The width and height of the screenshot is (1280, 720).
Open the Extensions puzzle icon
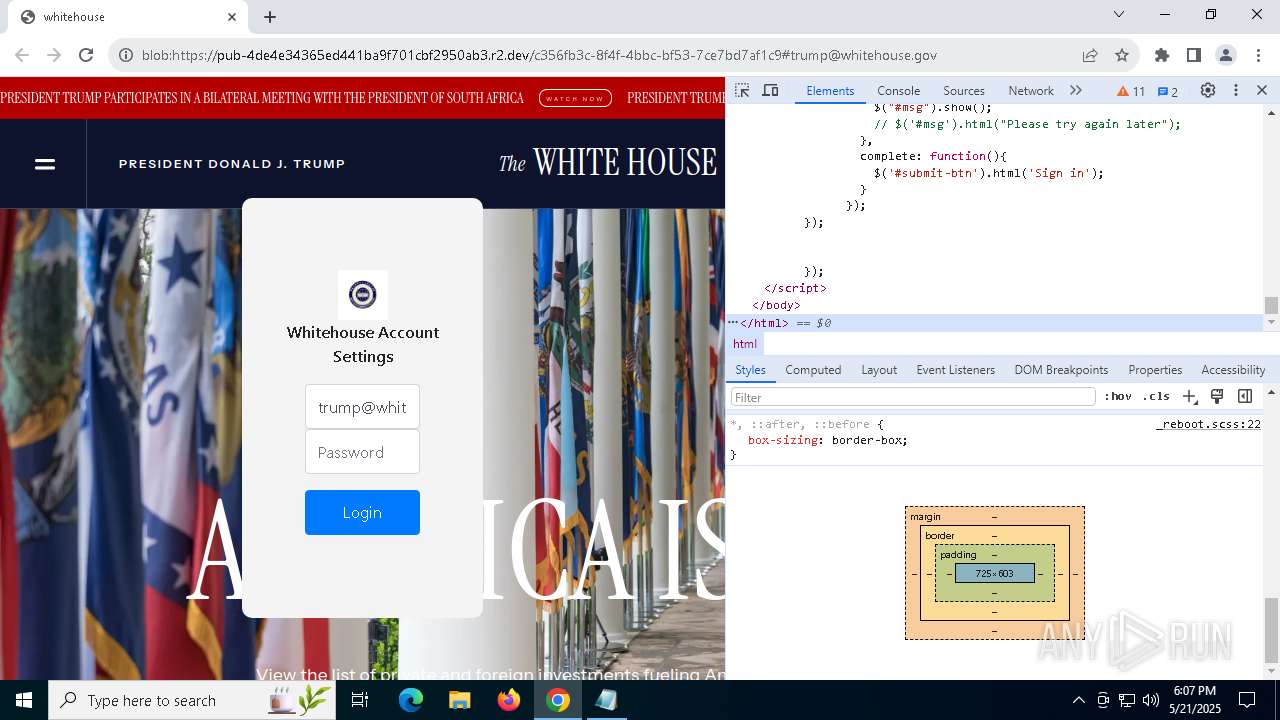1161,55
